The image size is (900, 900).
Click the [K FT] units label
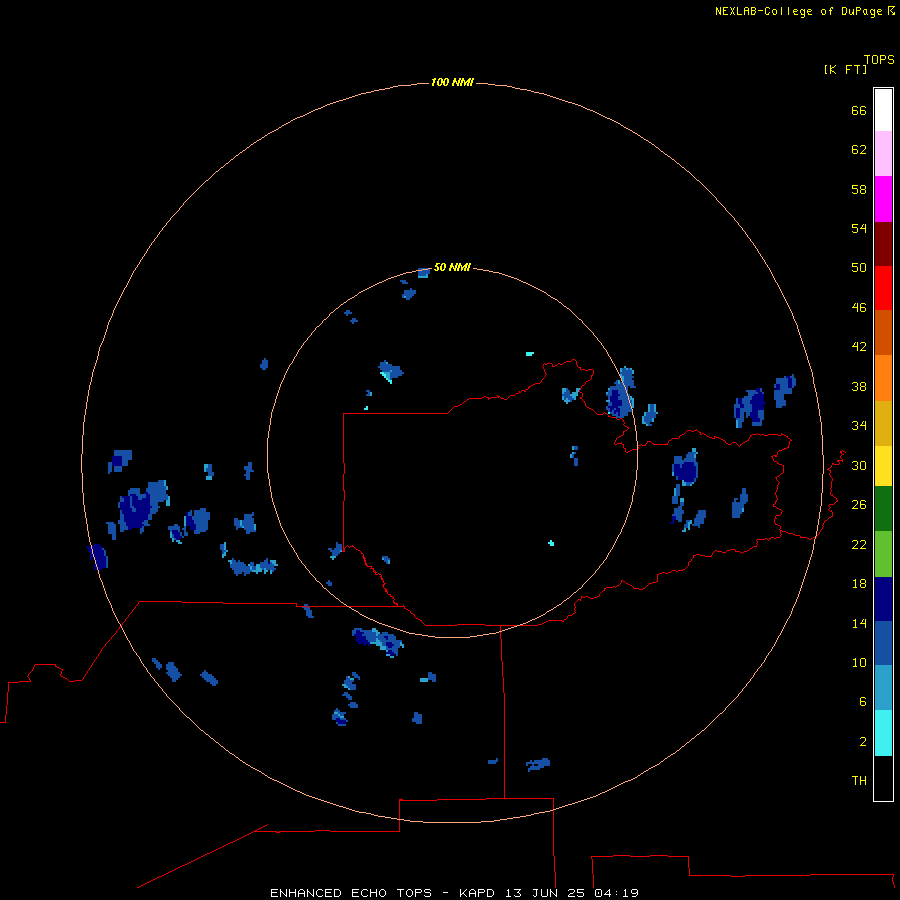845,69
